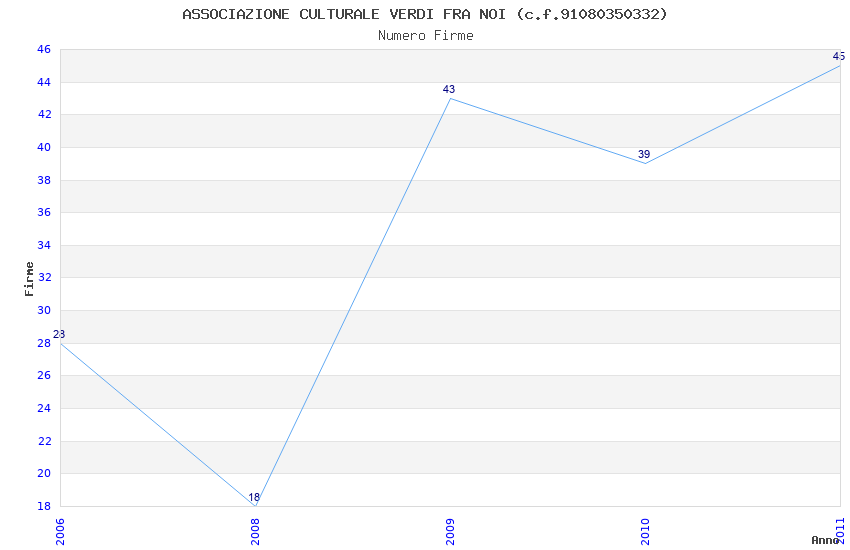
Task: Click y-axis tick value 44
Action: tap(44, 82)
